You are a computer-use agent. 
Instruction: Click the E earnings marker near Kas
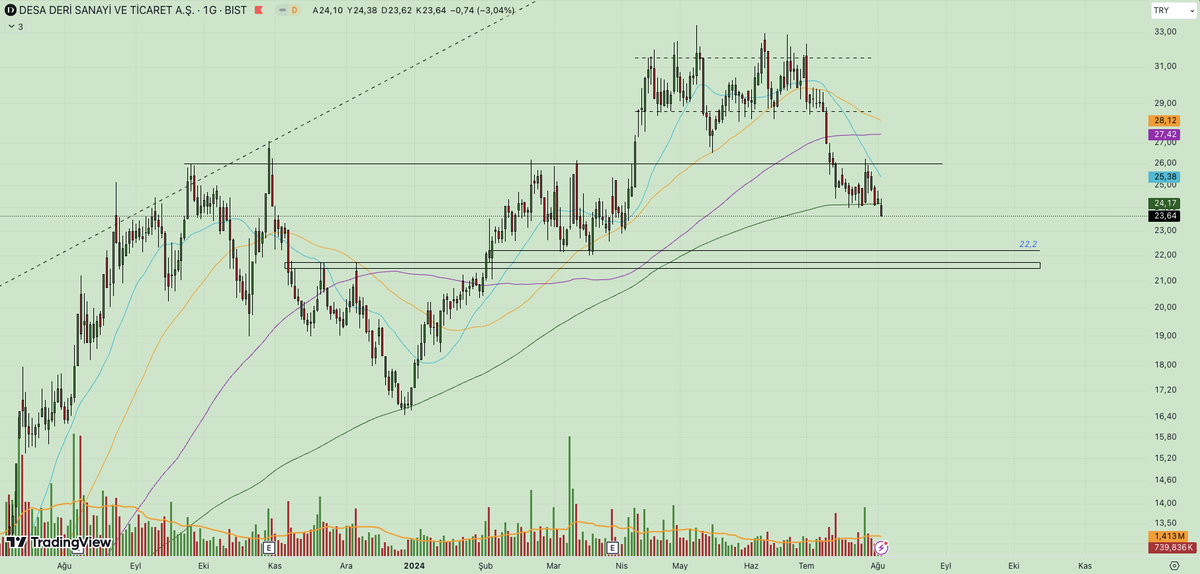pyautogui.click(x=268, y=548)
